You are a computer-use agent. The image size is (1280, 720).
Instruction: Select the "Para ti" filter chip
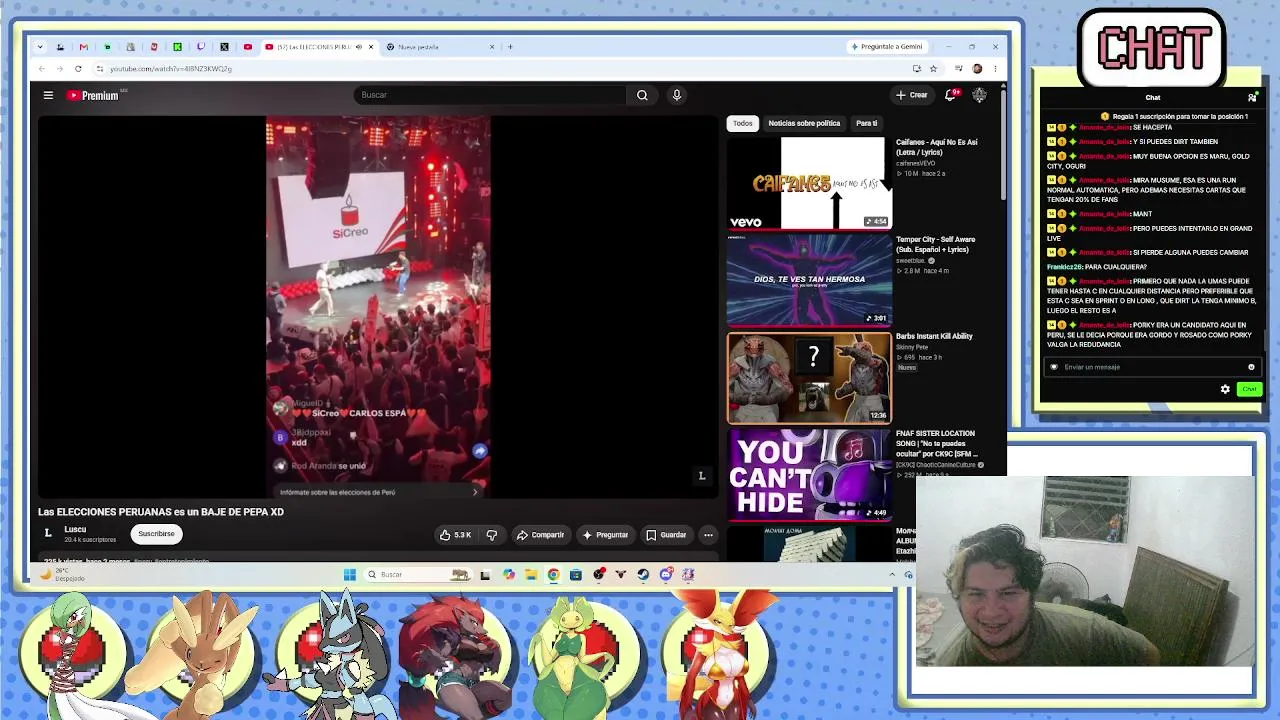[866, 123]
